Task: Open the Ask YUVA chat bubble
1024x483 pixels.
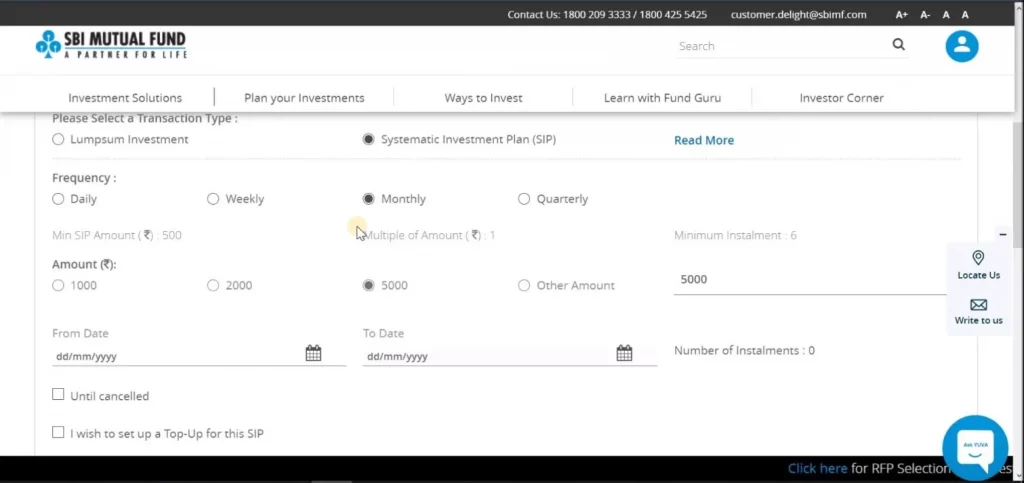Action: [975, 446]
